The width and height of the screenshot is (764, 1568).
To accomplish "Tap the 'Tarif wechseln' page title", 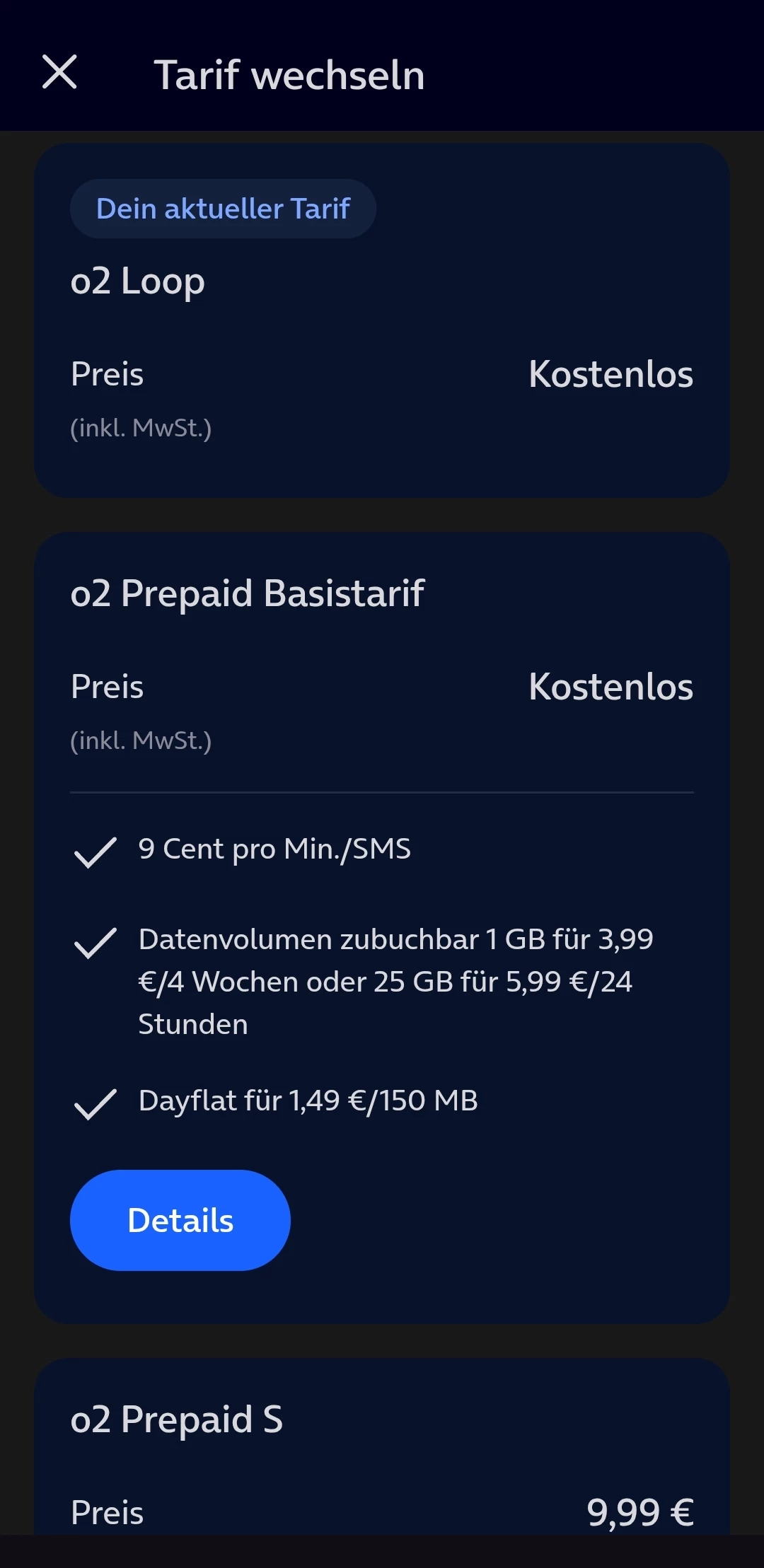I will 289,75.
